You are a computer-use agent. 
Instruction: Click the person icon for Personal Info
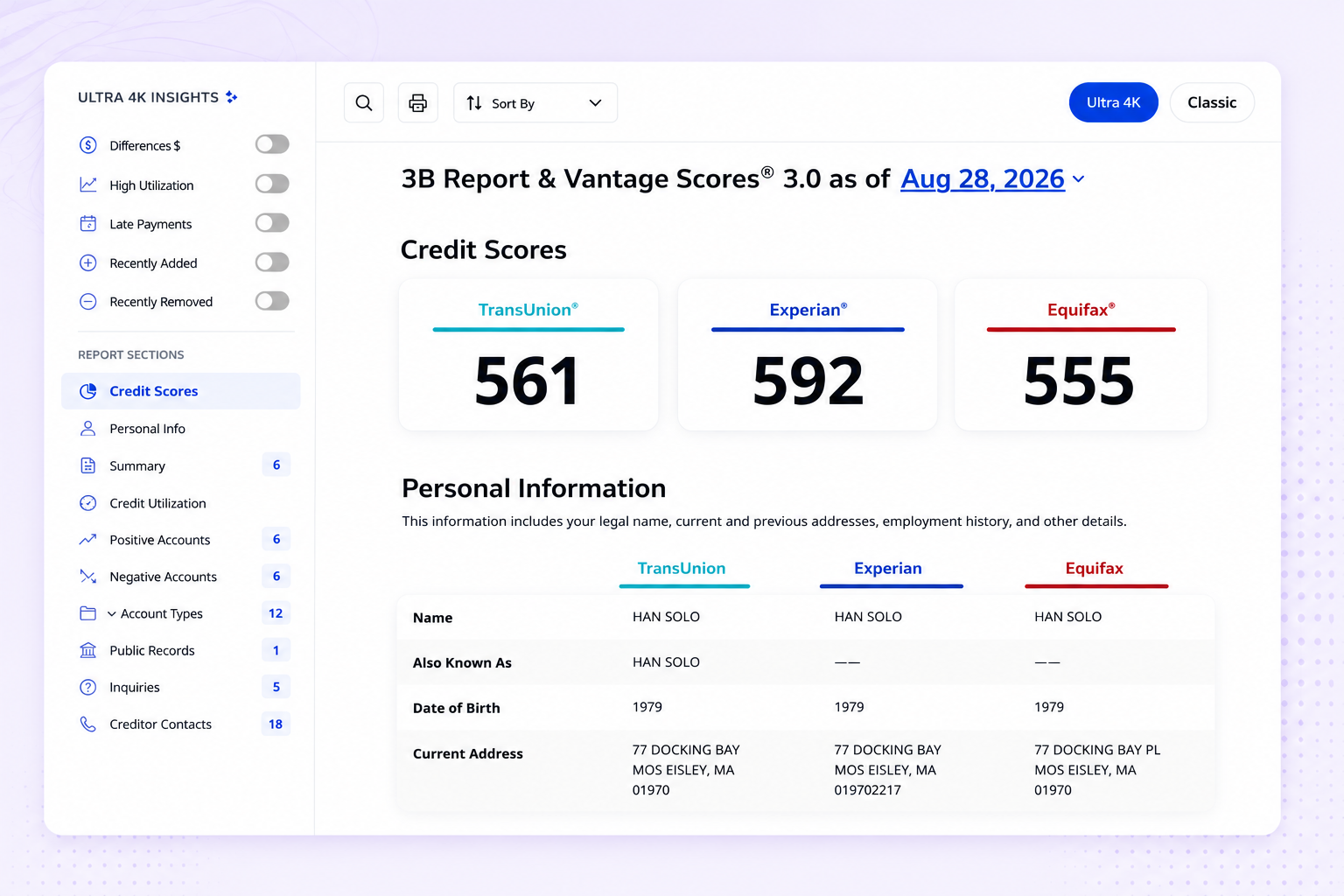pyautogui.click(x=88, y=429)
